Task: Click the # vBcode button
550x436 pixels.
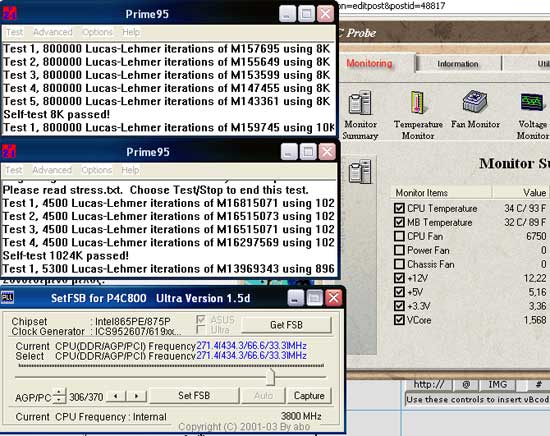Action: coord(538,384)
